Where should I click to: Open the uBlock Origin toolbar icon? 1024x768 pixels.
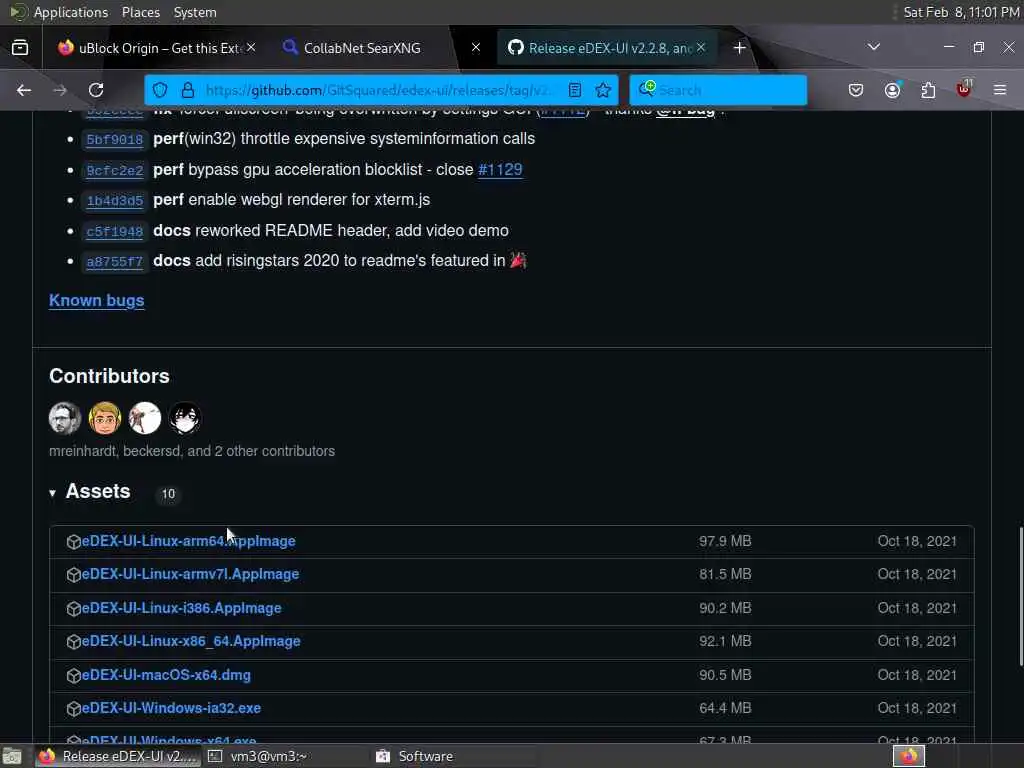point(964,89)
